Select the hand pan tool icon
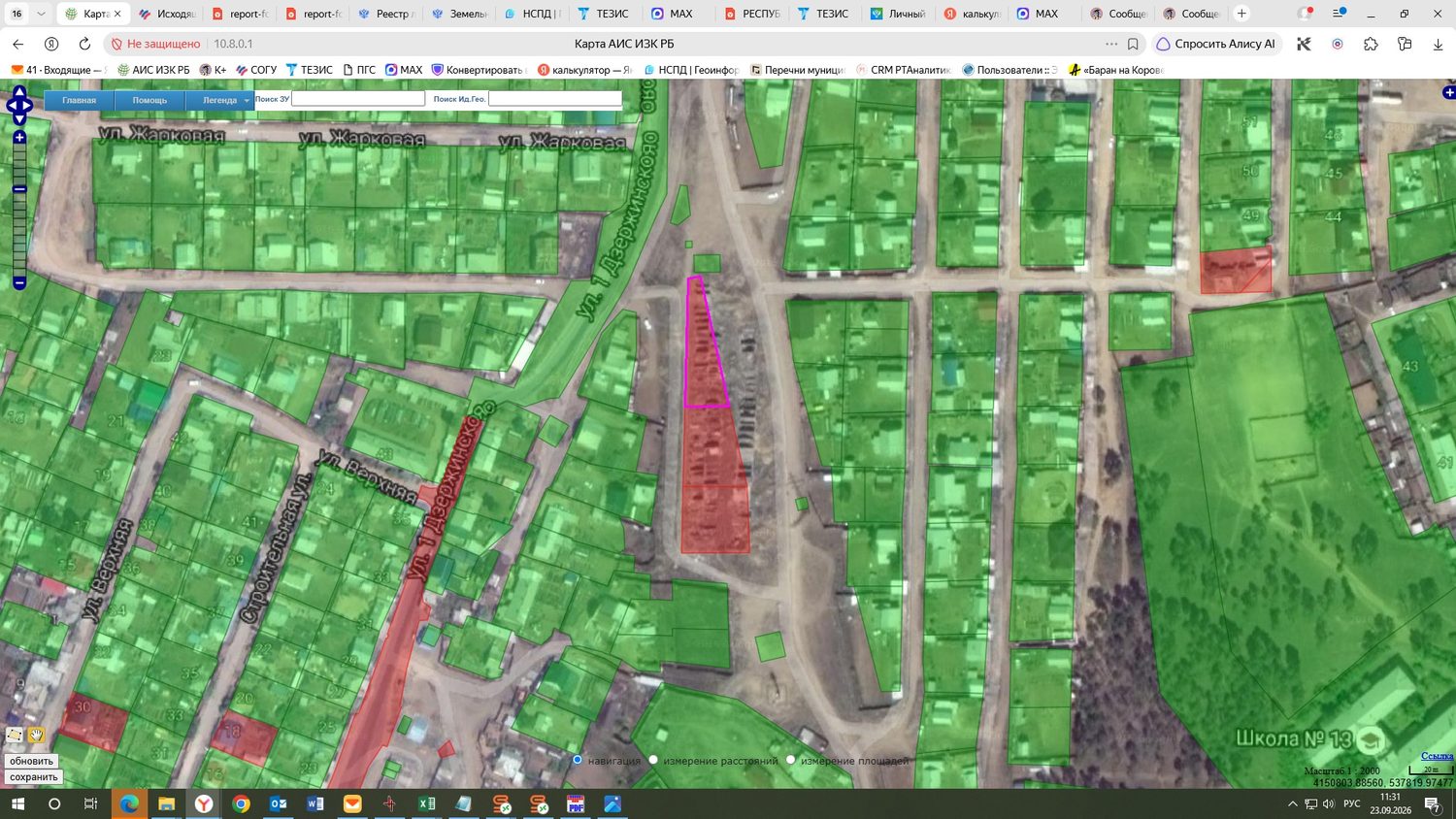1456x819 pixels. point(36,736)
